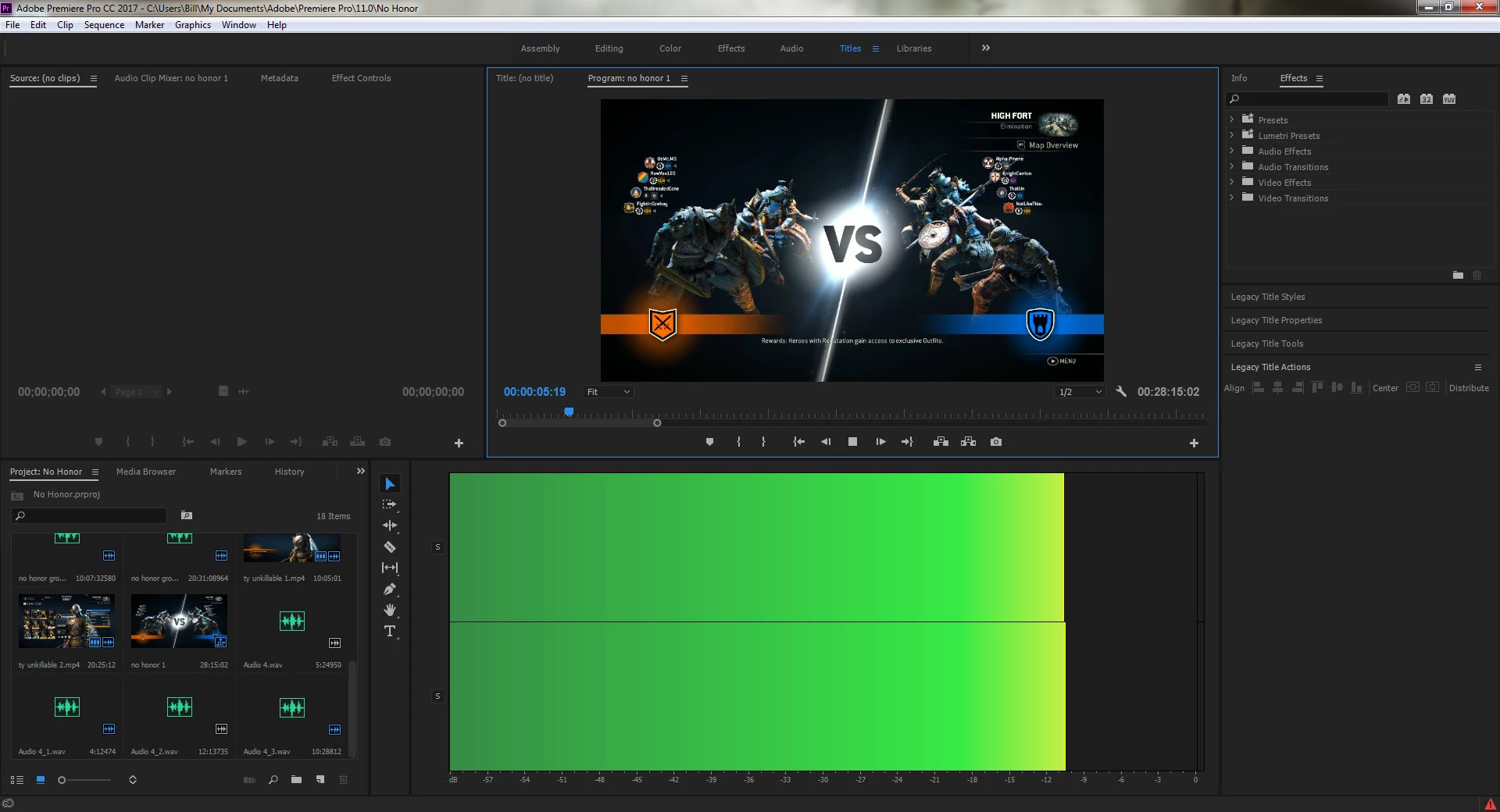Toggle solo on the upper audio meter channel

tap(437, 547)
